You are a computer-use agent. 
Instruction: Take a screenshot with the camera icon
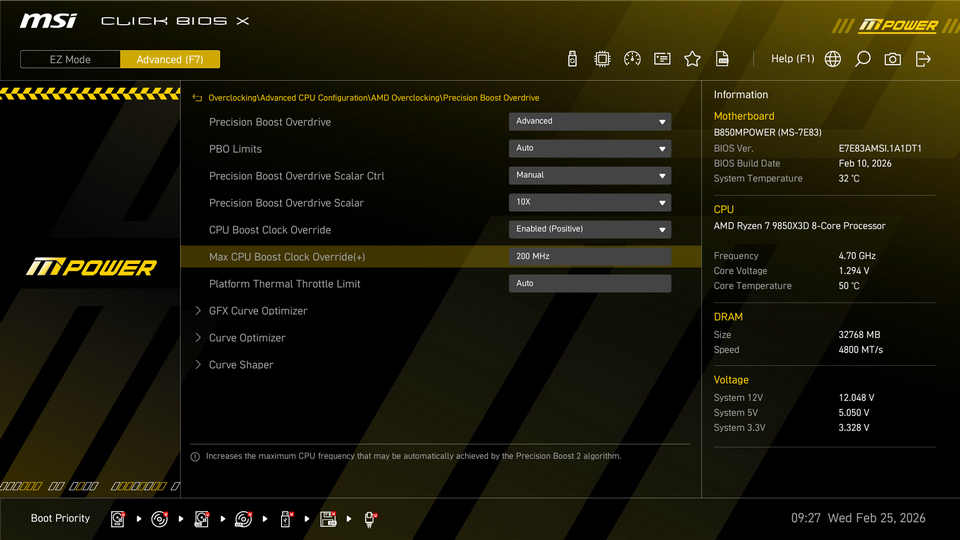893,59
